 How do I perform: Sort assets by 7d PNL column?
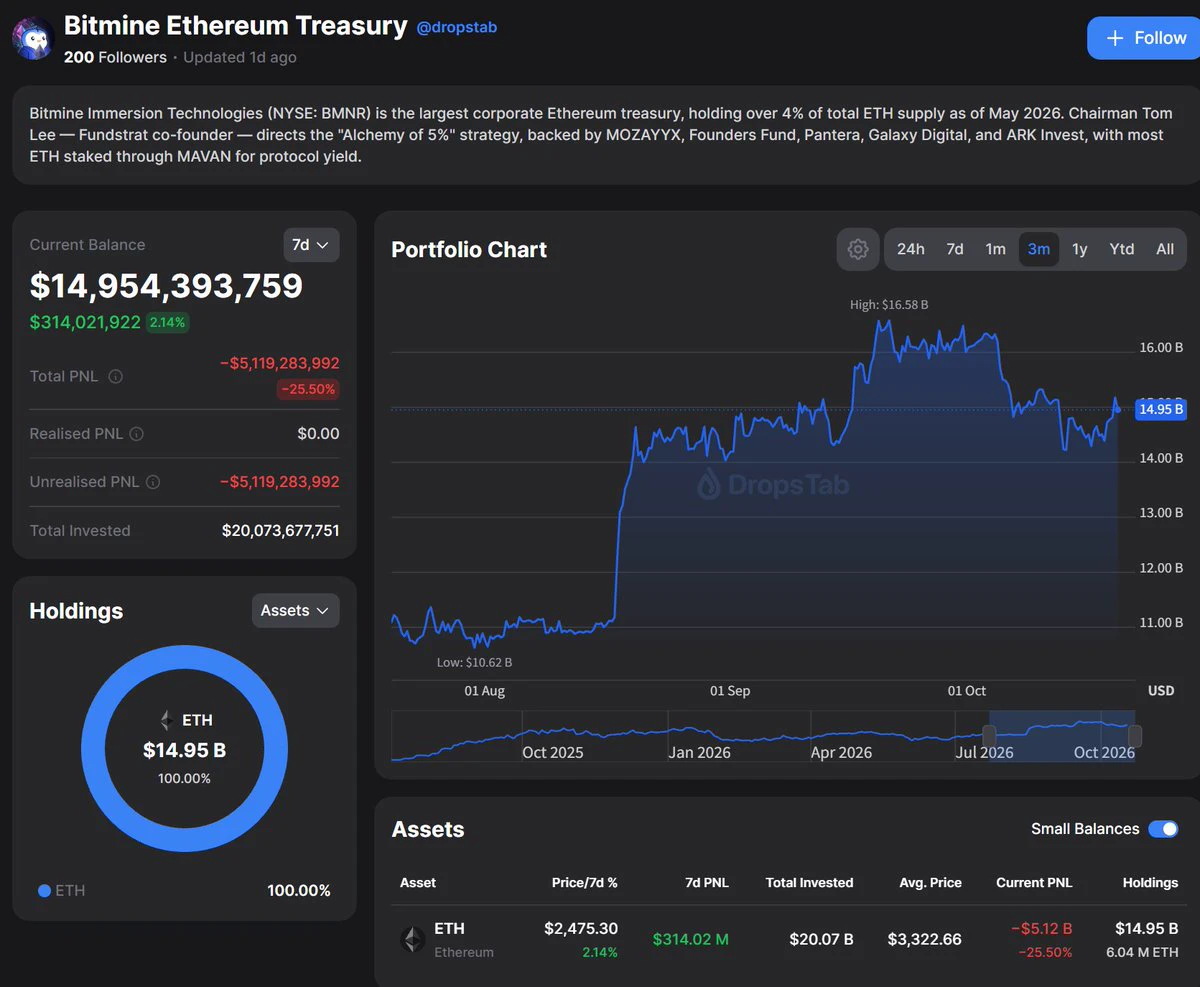tap(705, 883)
